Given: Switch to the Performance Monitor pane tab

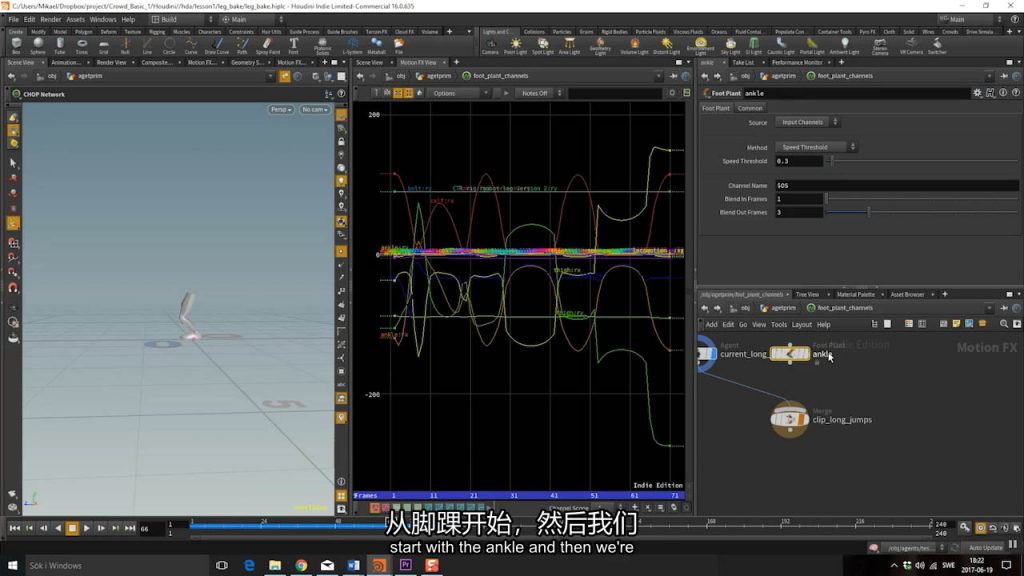Looking at the screenshot, I should click(x=797, y=63).
